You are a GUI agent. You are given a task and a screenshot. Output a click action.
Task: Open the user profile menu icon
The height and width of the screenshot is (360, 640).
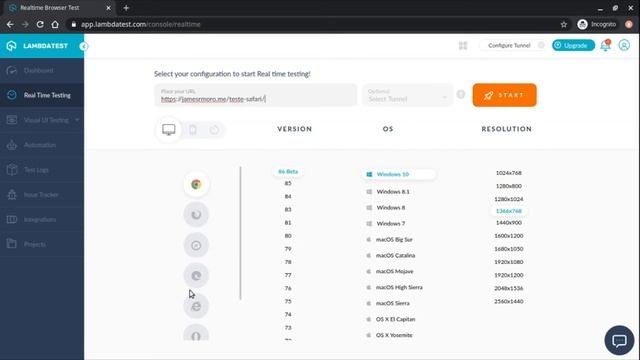tap(624, 45)
